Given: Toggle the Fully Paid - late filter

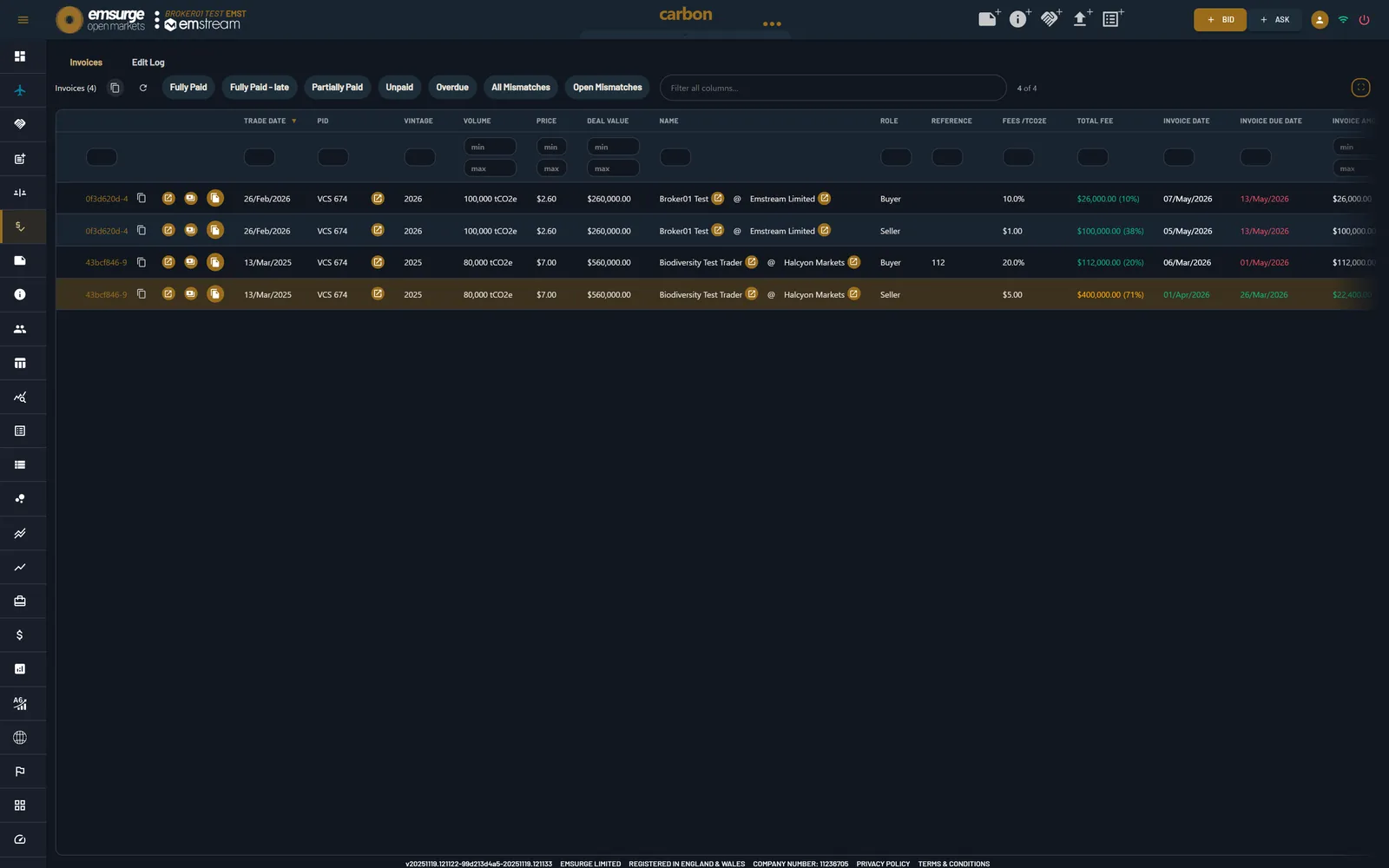Looking at the screenshot, I should click(260, 88).
